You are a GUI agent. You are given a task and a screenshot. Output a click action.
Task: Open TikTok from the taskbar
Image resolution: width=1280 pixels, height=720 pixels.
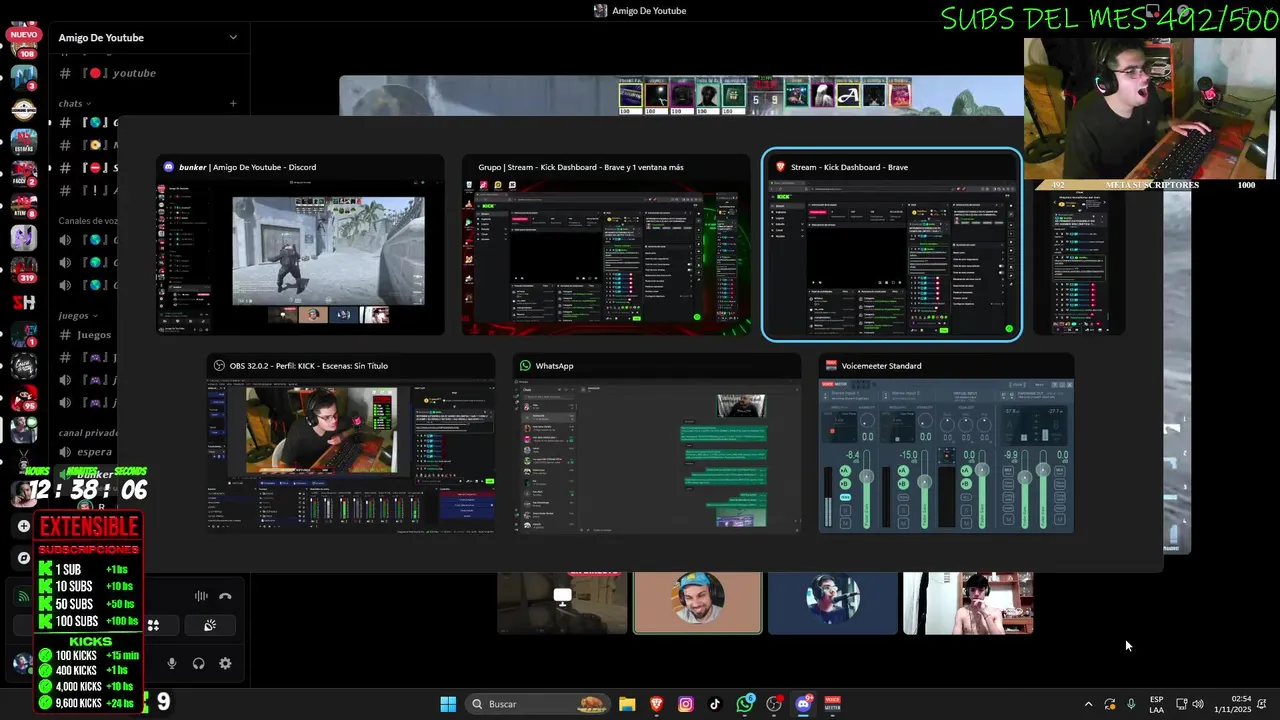click(715, 704)
